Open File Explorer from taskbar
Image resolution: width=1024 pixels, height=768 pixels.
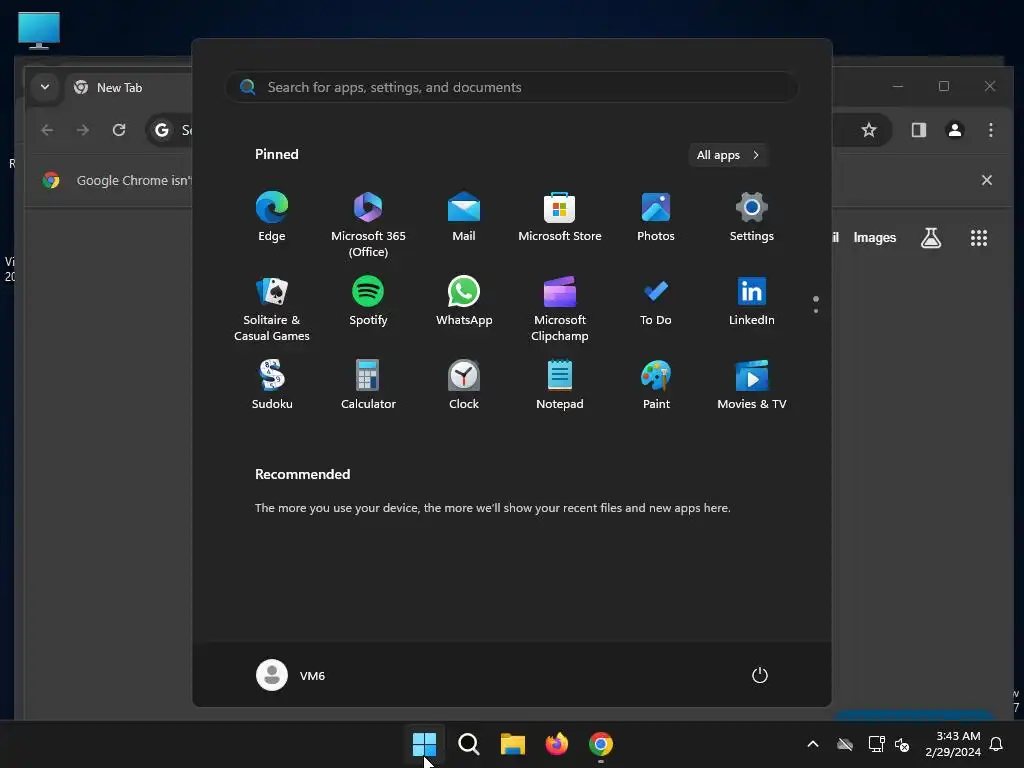pos(513,744)
